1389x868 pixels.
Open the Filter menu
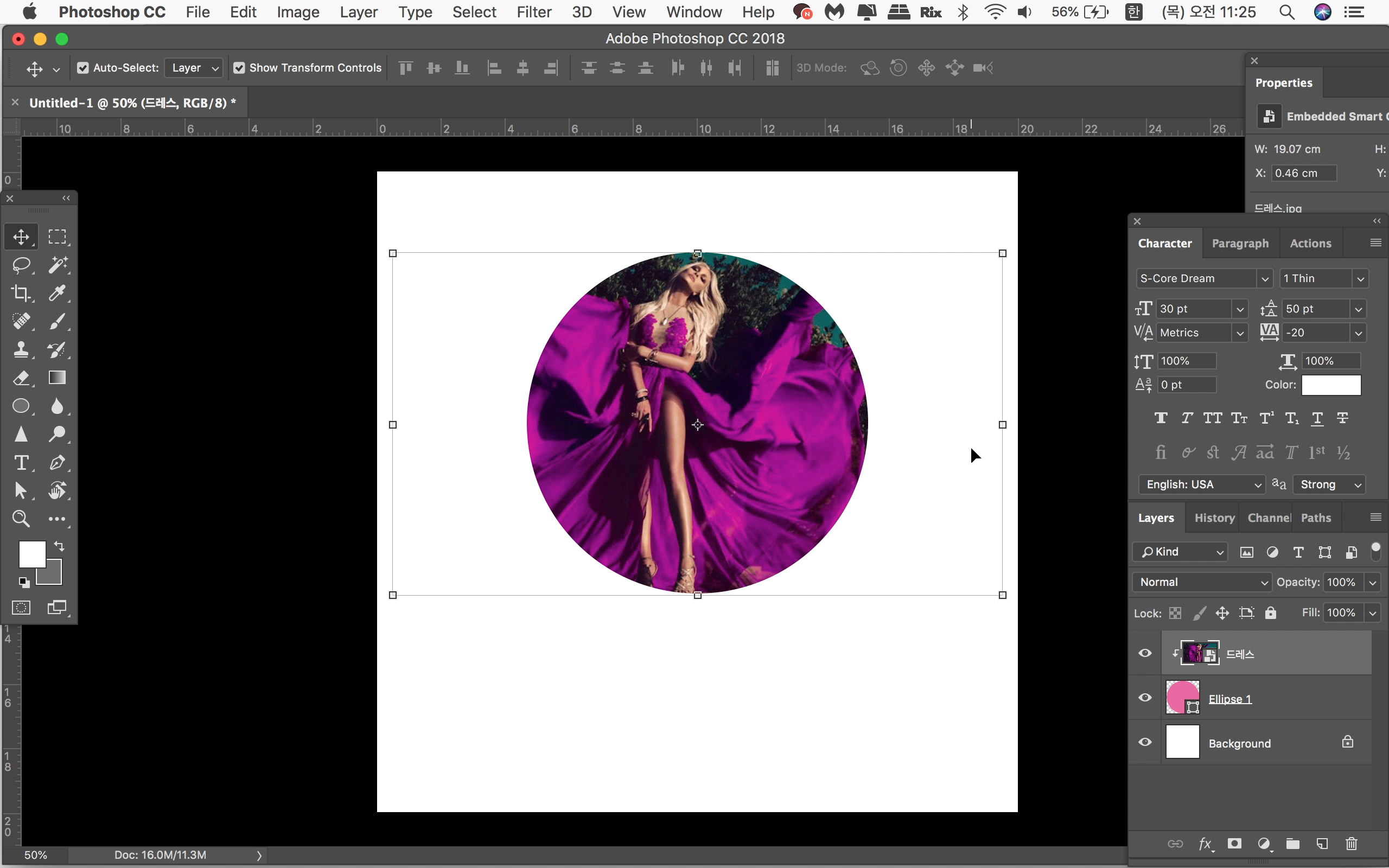[533, 12]
